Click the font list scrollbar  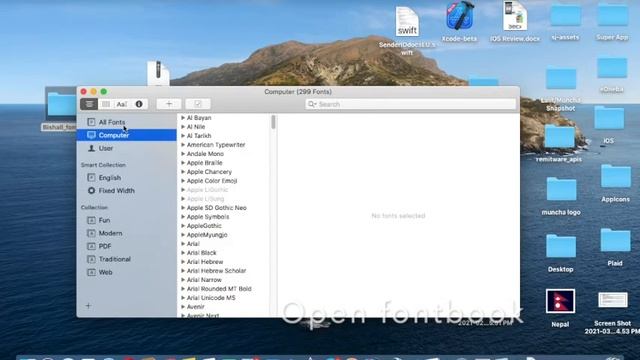[x=273, y=122]
